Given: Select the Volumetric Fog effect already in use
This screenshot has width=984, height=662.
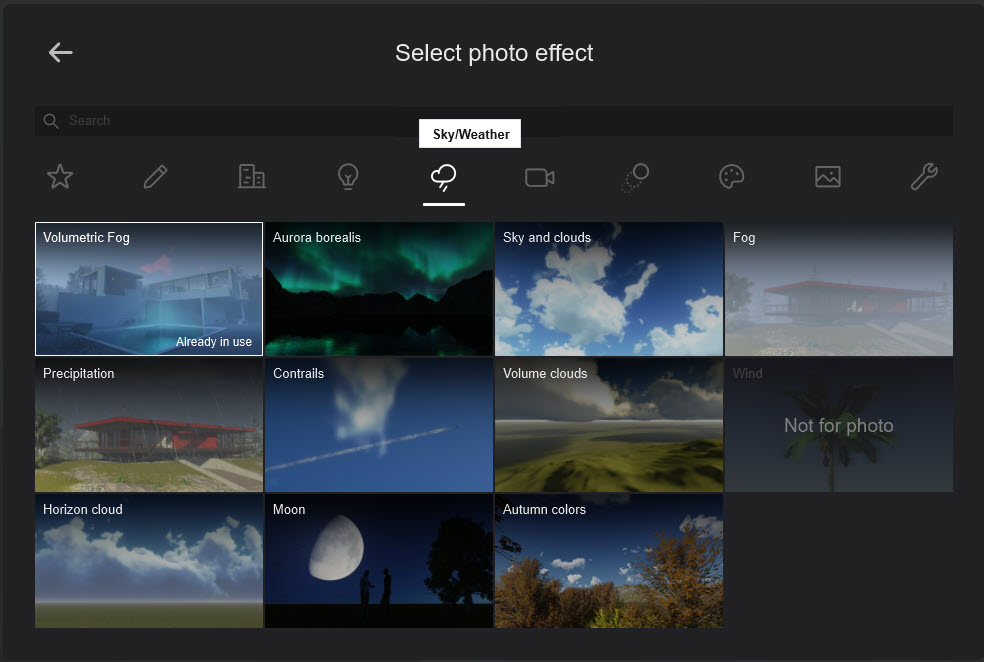Looking at the screenshot, I should [x=148, y=289].
